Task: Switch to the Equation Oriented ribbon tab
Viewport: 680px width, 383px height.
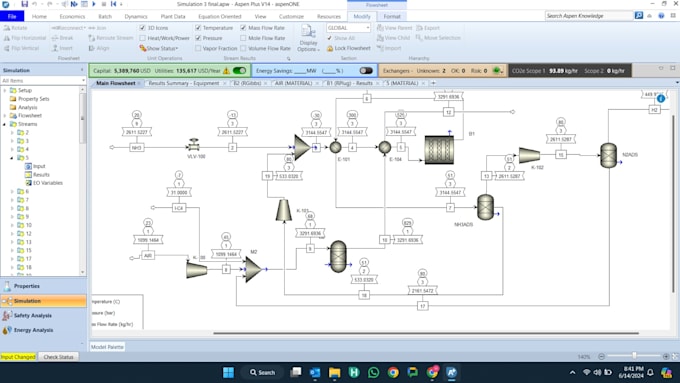Action: tap(219, 16)
